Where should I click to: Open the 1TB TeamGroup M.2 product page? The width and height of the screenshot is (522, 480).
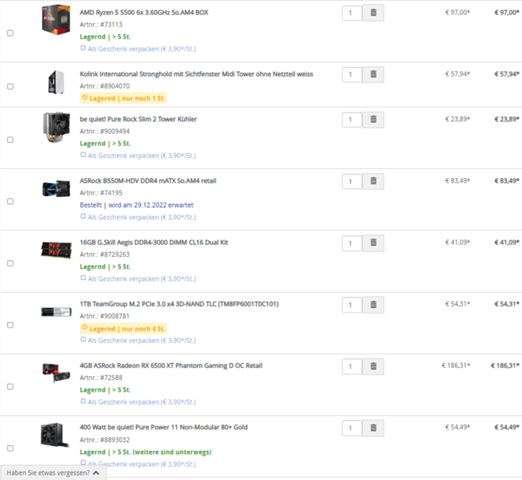pos(179,304)
